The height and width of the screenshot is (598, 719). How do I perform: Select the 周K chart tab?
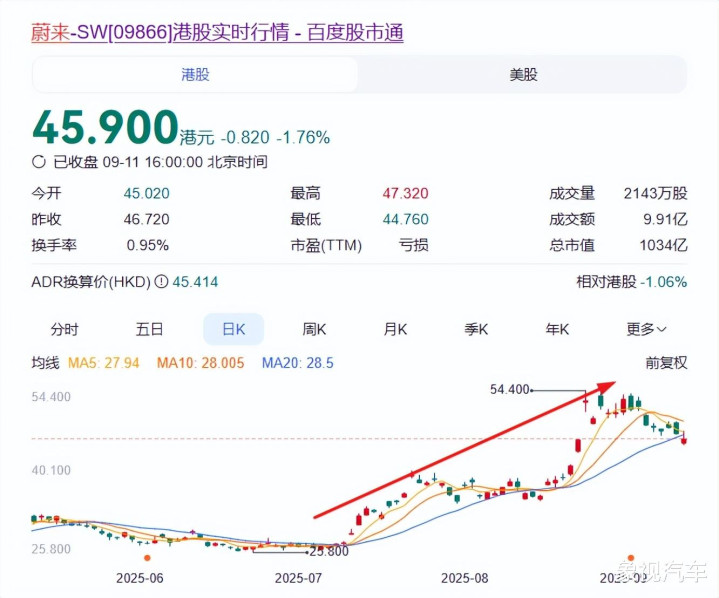315,329
